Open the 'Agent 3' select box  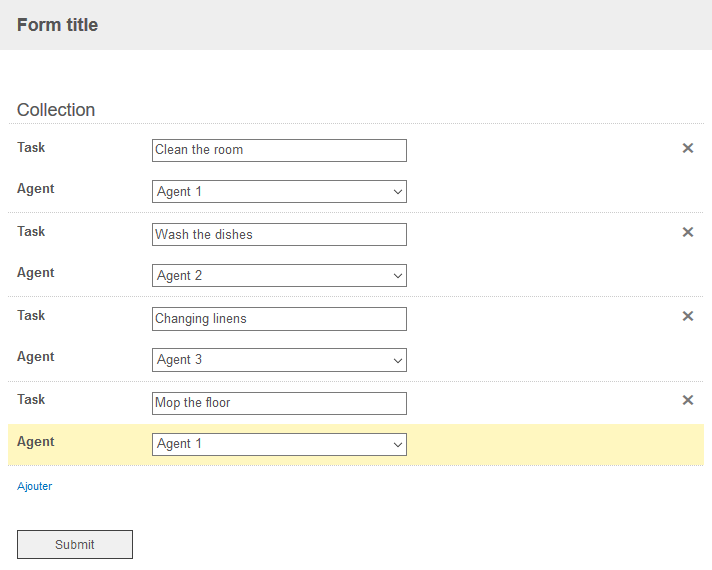pos(279,359)
